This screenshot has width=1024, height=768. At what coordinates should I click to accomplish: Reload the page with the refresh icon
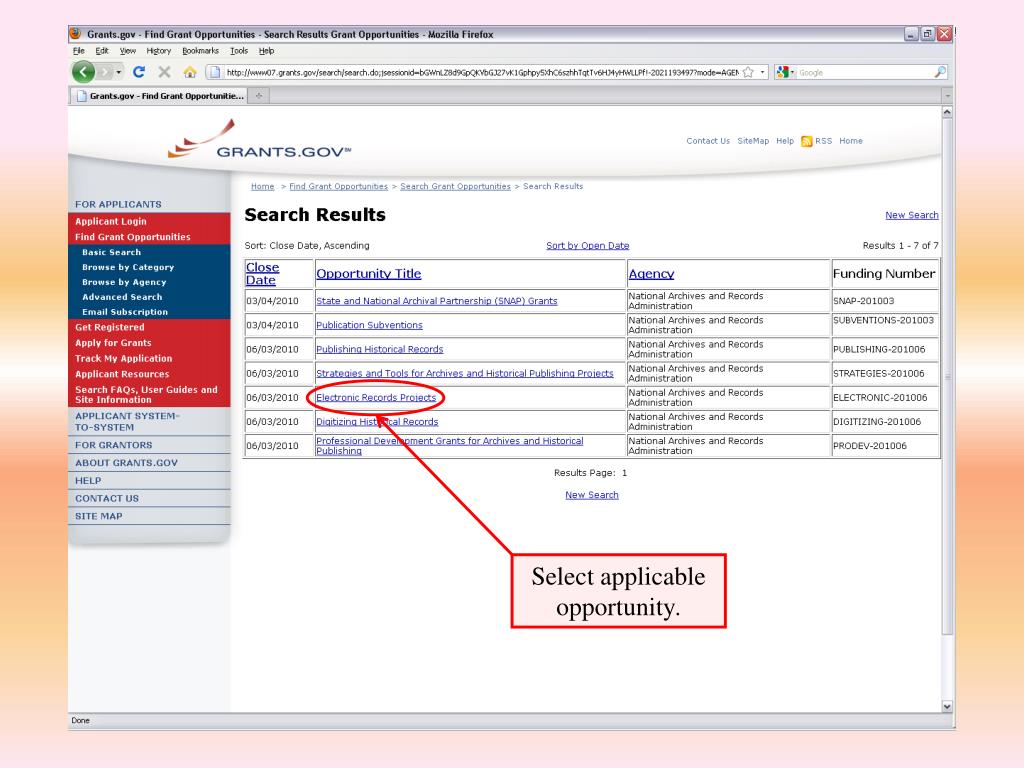pos(138,72)
